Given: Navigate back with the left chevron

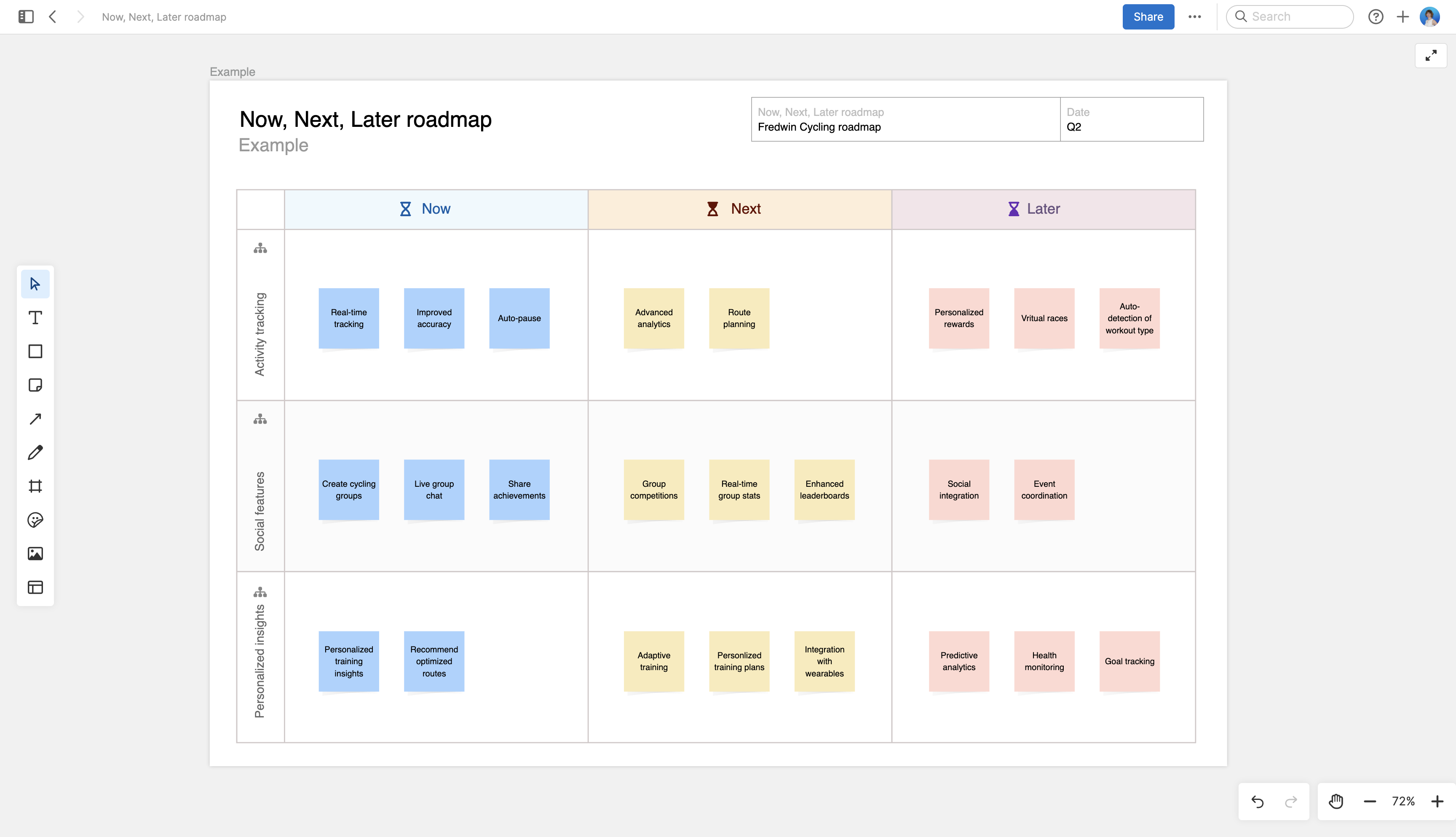Looking at the screenshot, I should pyautogui.click(x=53, y=17).
